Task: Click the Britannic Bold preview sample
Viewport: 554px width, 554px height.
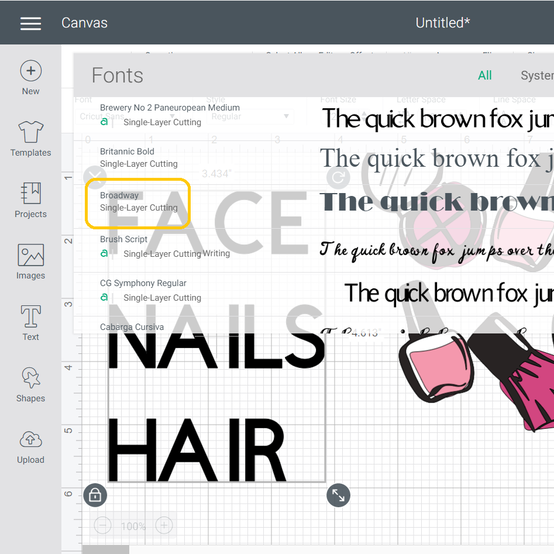Action: (437, 158)
